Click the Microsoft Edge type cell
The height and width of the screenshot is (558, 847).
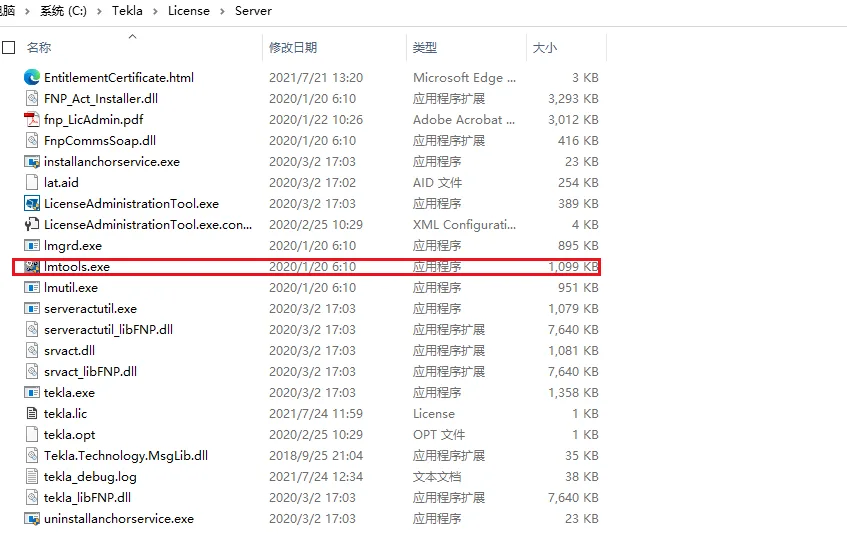tap(465, 78)
